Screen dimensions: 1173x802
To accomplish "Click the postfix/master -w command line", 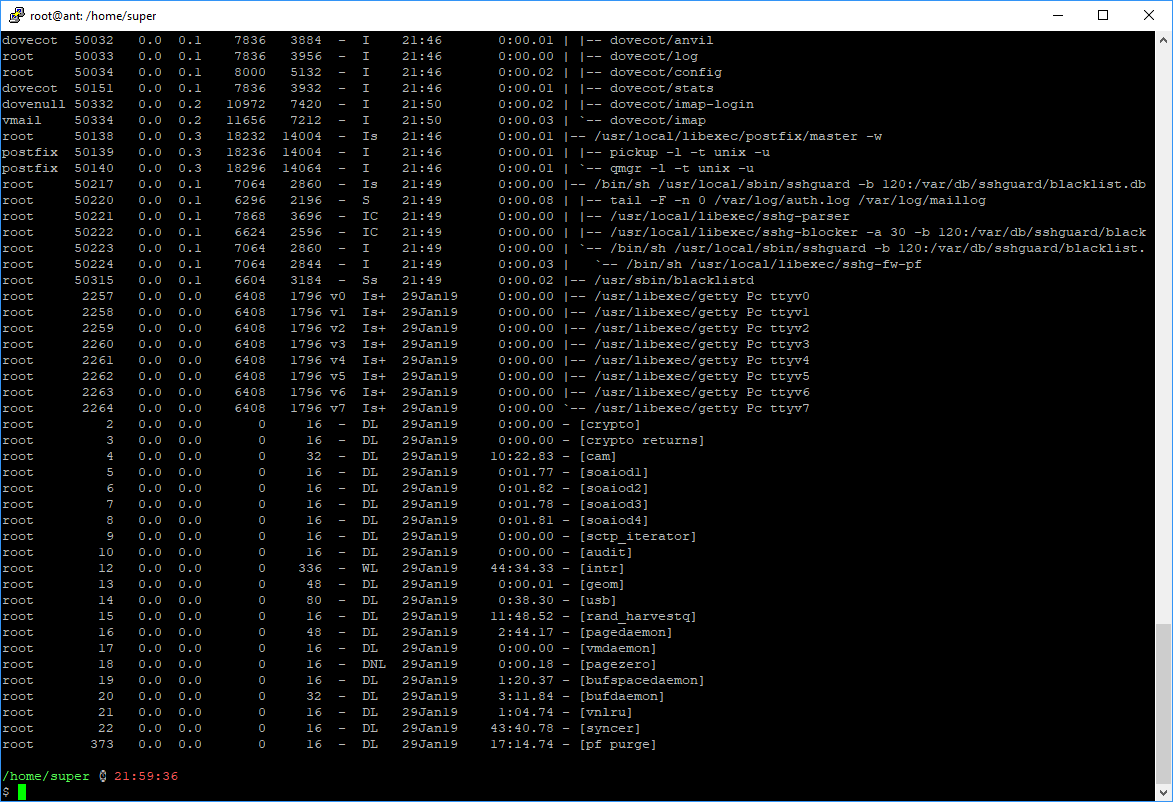I will pos(735,136).
